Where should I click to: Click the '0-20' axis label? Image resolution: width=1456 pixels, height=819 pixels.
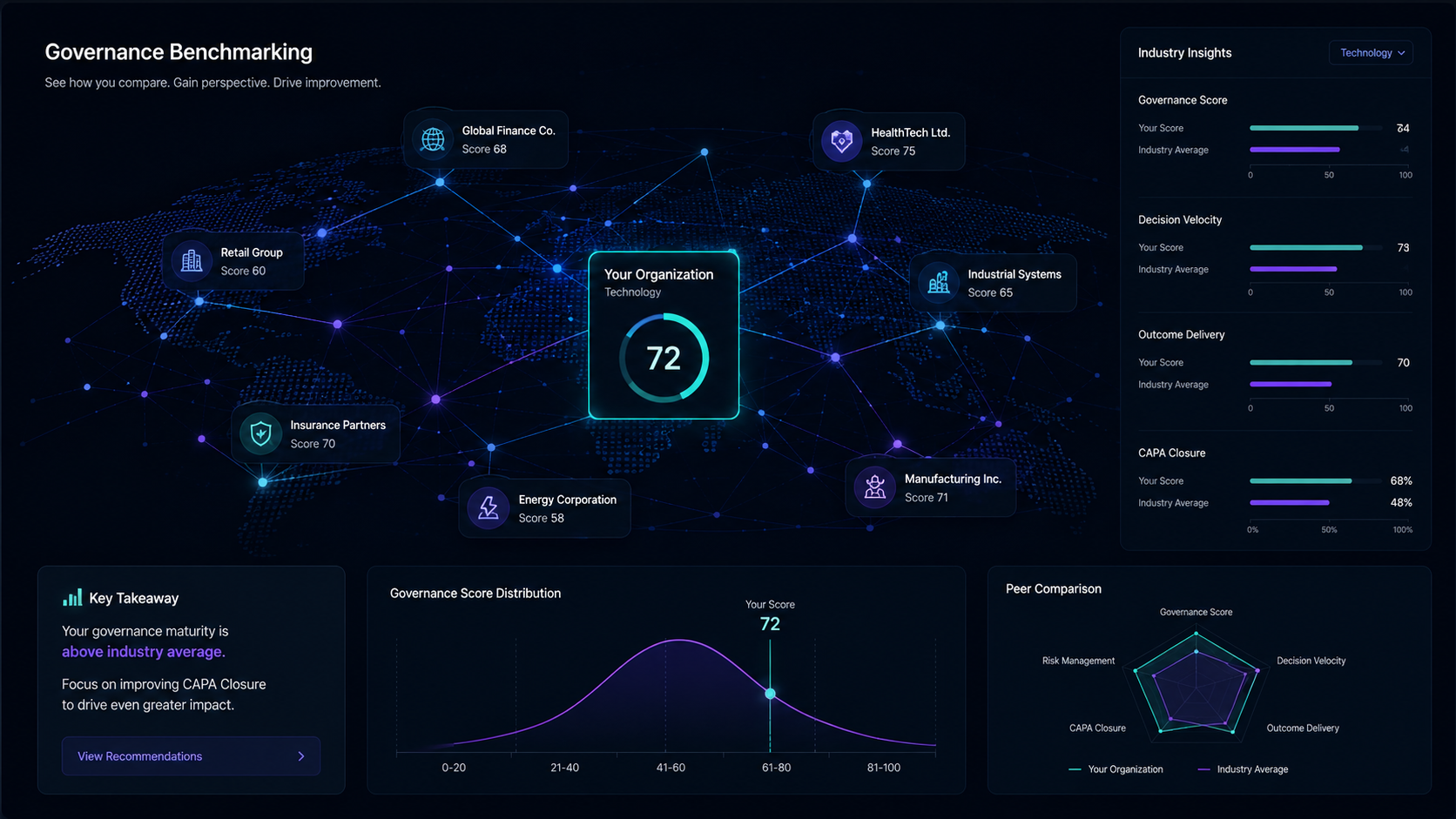coord(454,768)
